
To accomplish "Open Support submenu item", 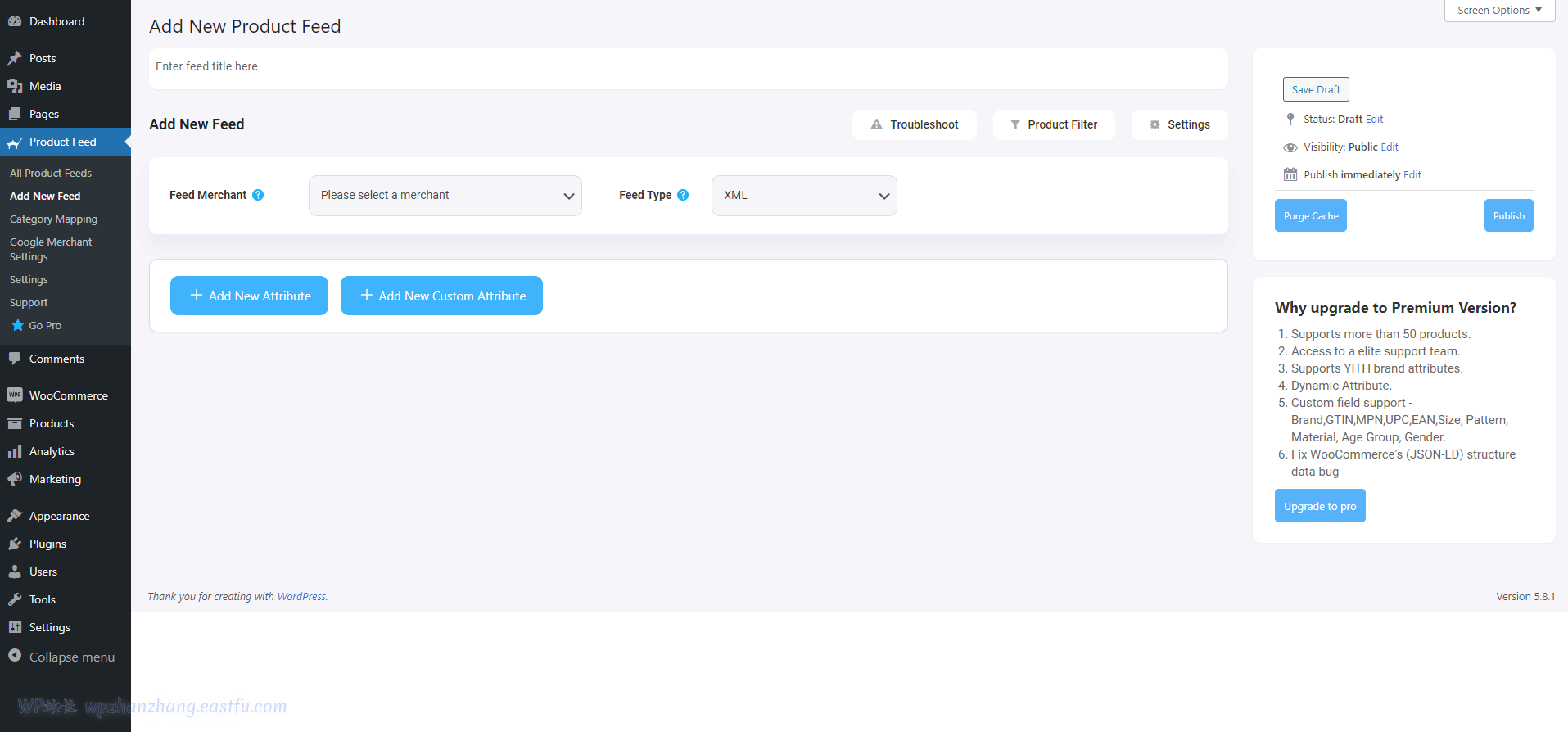I will pos(29,302).
